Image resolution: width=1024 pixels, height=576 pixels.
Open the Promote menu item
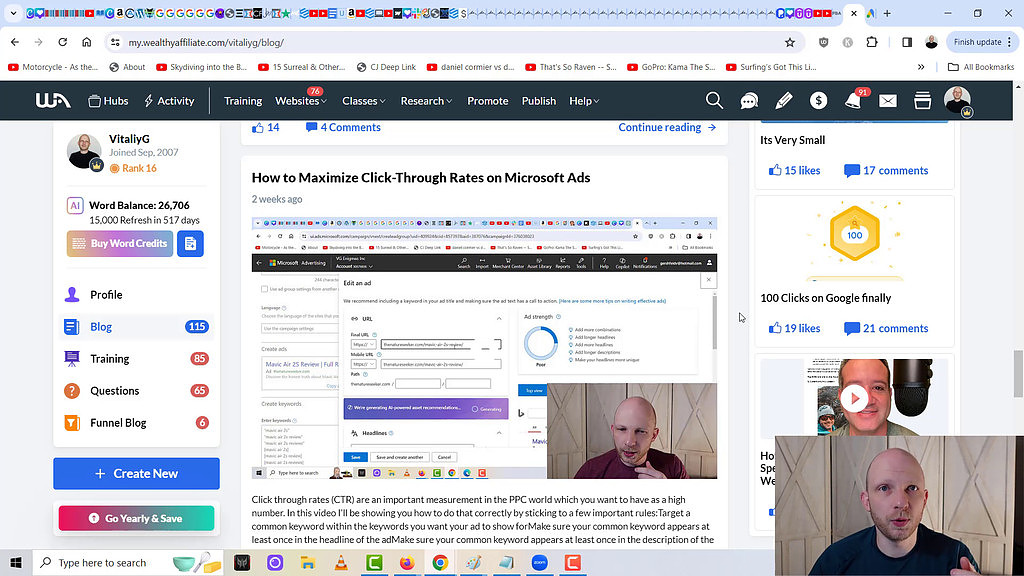tap(487, 101)
